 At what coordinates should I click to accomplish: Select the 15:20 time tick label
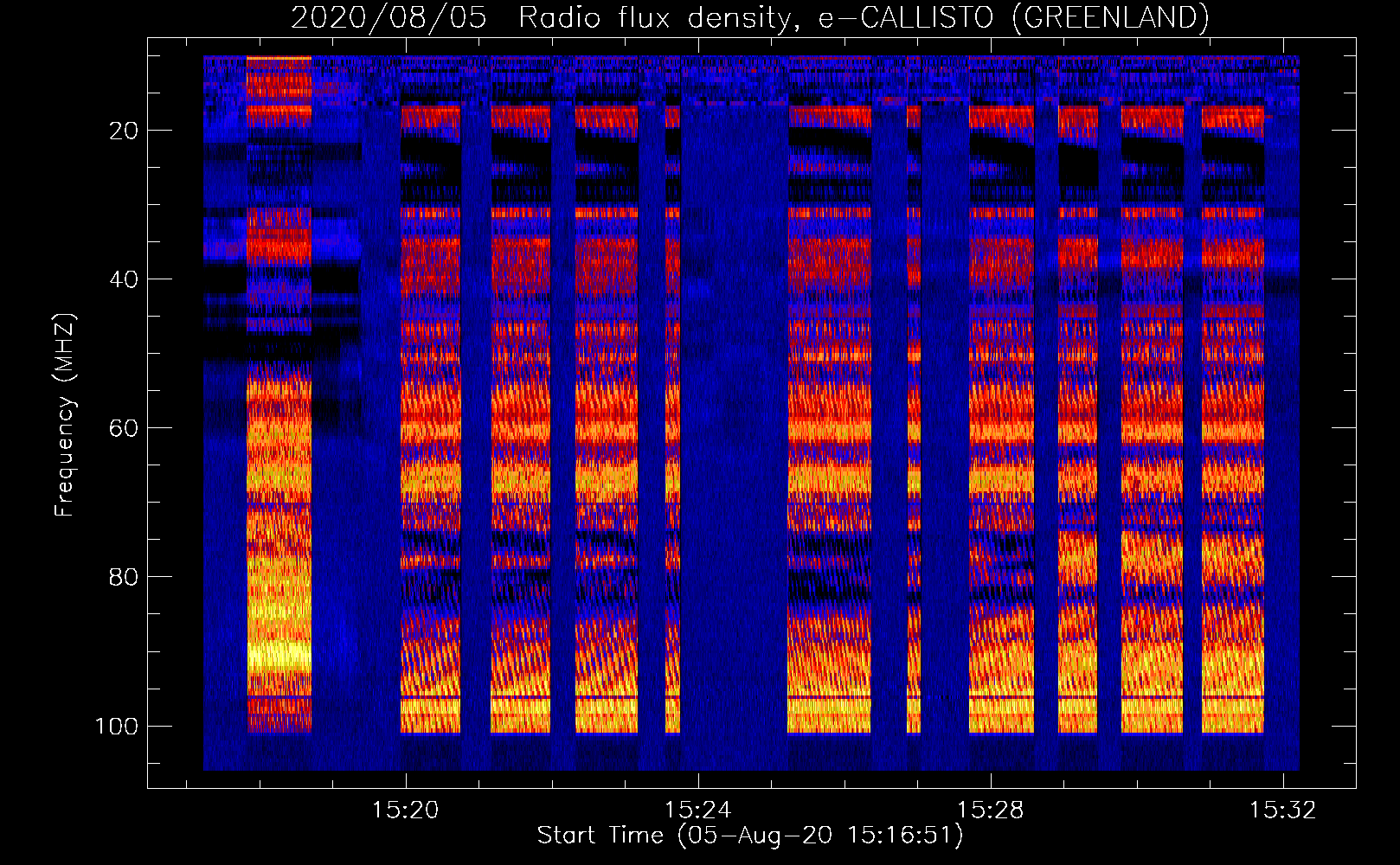point(405,810)
